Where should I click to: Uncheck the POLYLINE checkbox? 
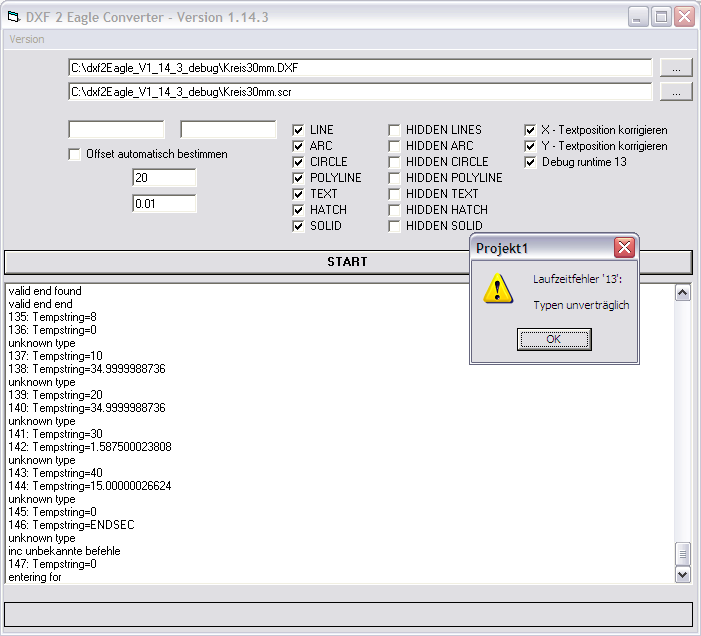(x=298, y=178)
